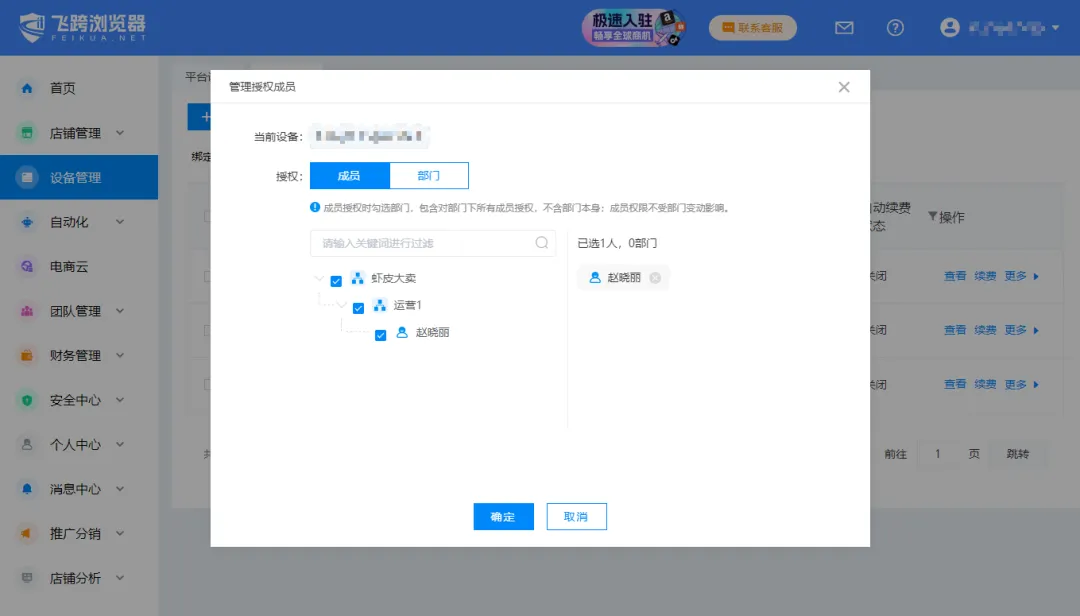Click the 虾皮大卖 organization icon

coord(357,278)
